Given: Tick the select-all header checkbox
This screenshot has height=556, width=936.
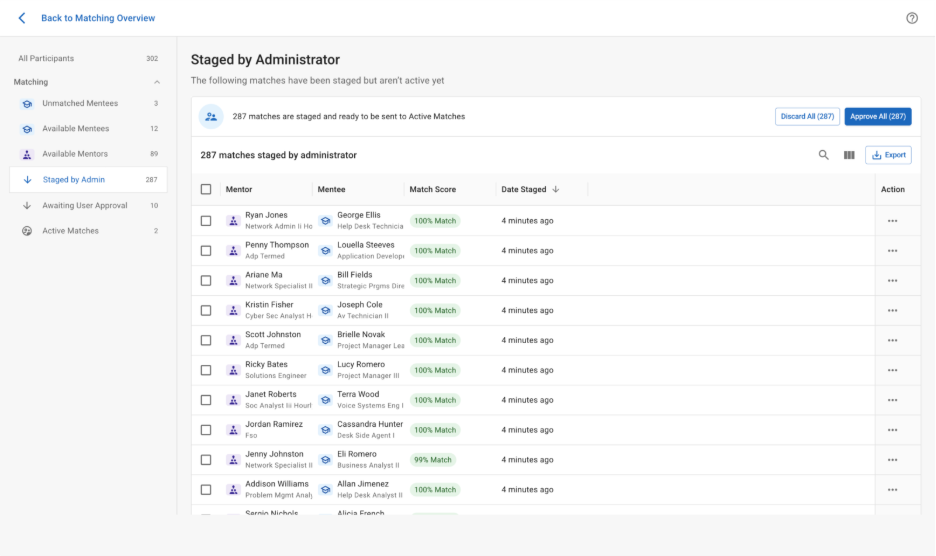Looking at the screenshot, I should (x=206, y=189).
